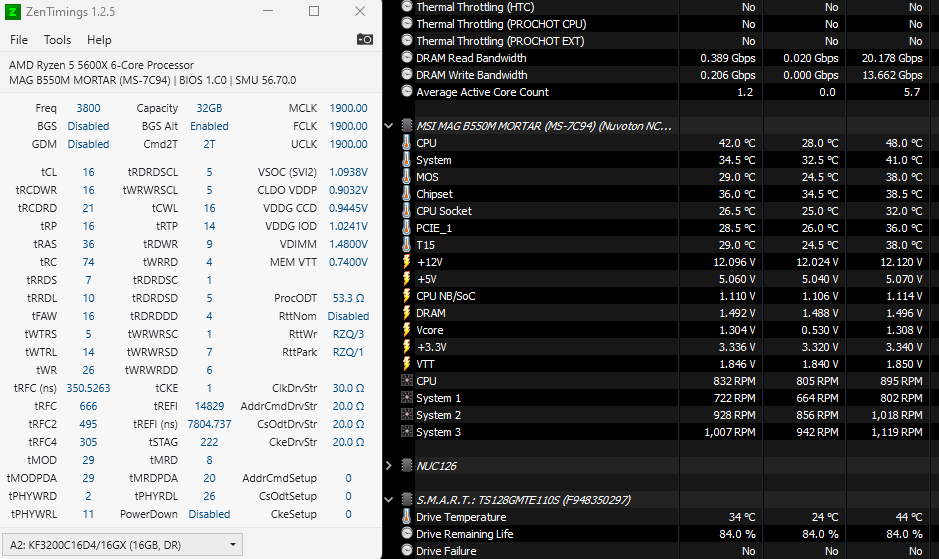Select the DRAM Read Bandwidth value 0.389 Gbps
This screenshot has height=559, width=939.
(728, 58)
